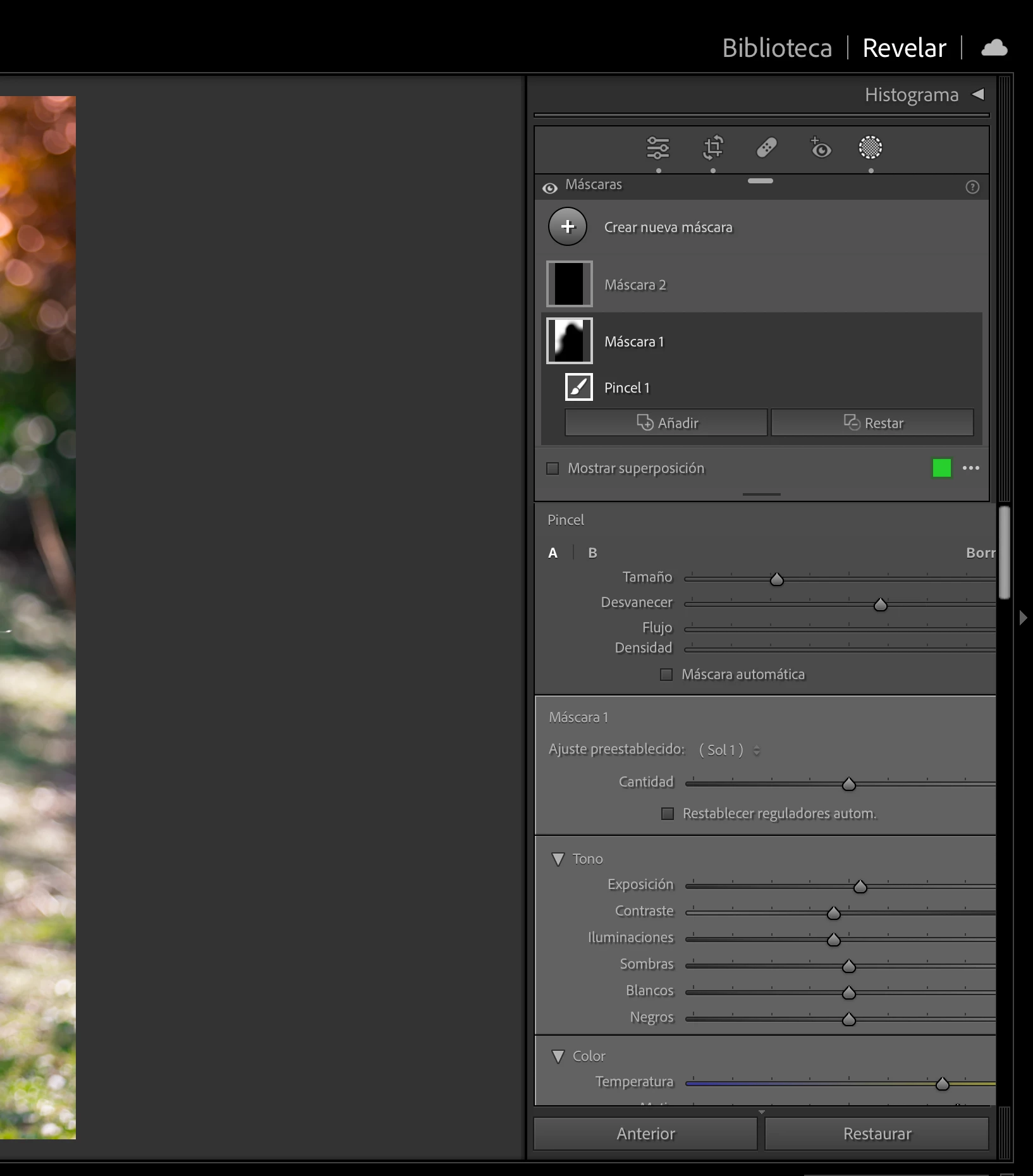
Task: Click the Máscara 2 name label
Action: coord(635,285)
